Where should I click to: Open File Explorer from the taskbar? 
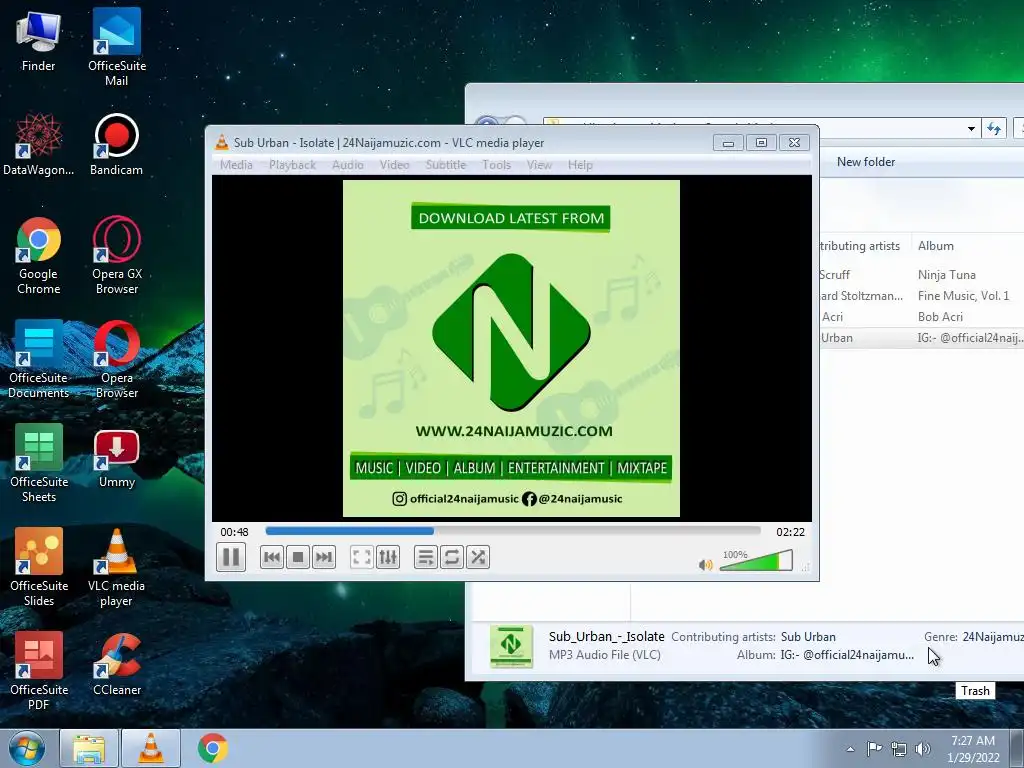click(89, 748)
